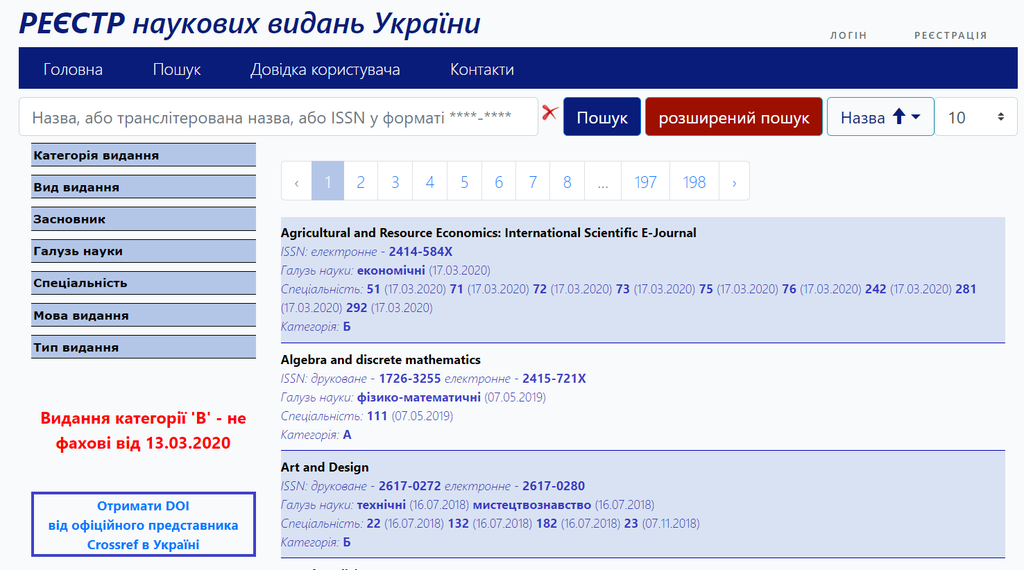
Task: Open results-per-page selector showing 10
Action: coord(975,117)
